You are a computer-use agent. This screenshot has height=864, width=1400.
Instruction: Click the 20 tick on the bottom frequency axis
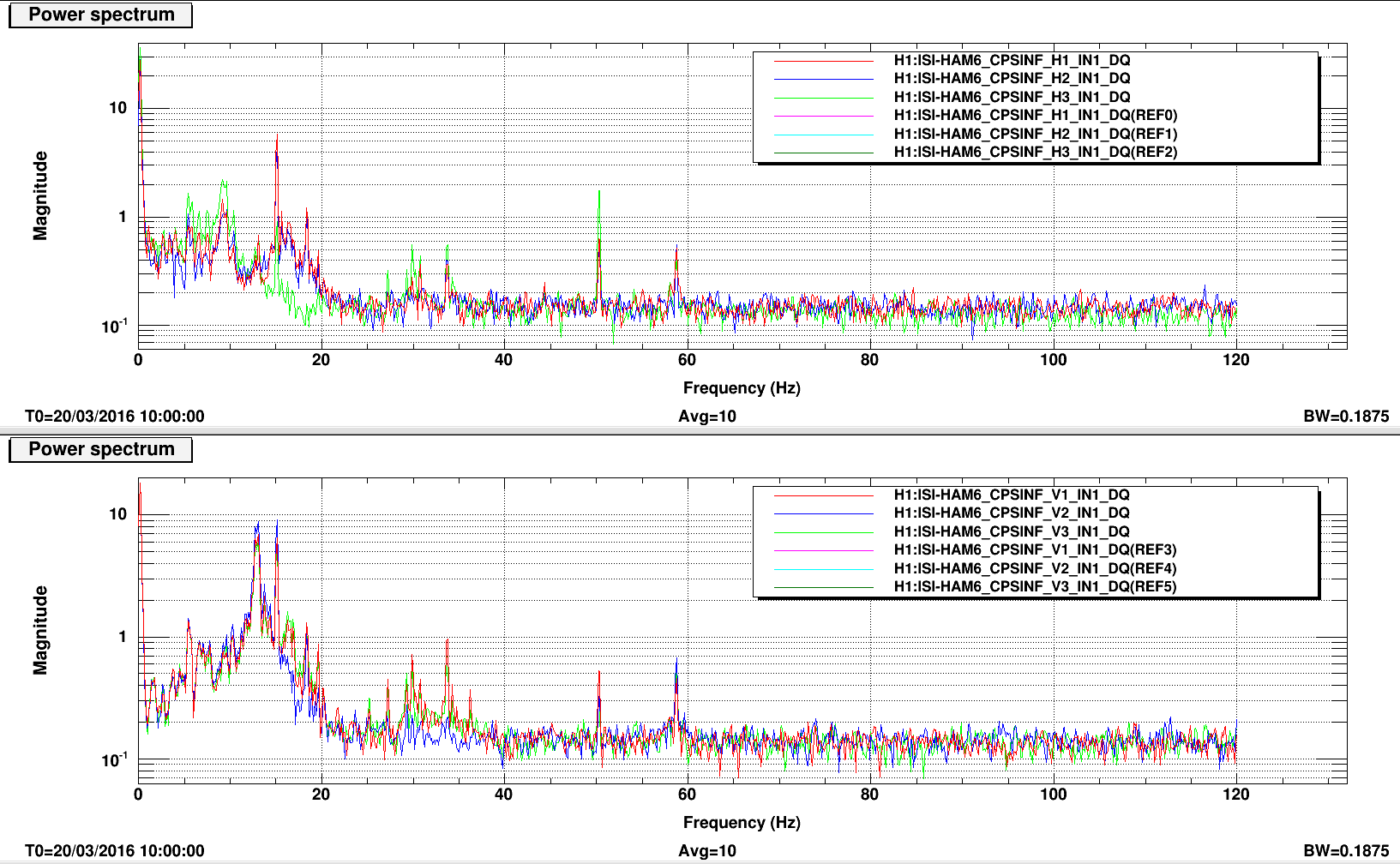(x=321, y=795)
